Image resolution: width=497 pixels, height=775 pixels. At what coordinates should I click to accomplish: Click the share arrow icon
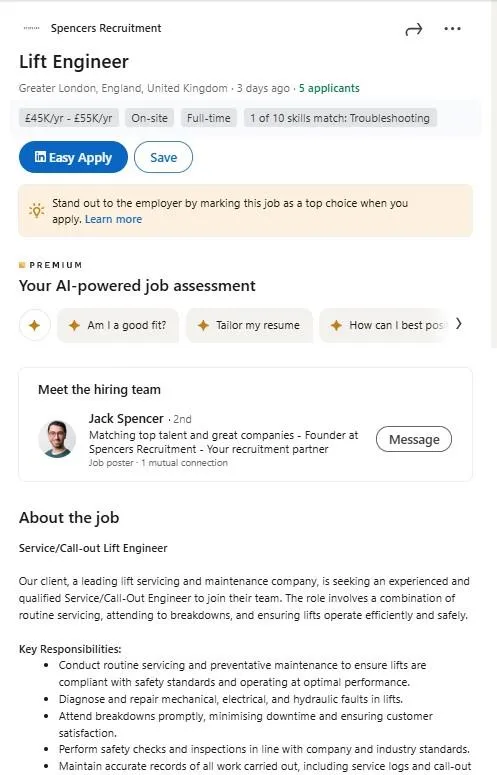414,29
